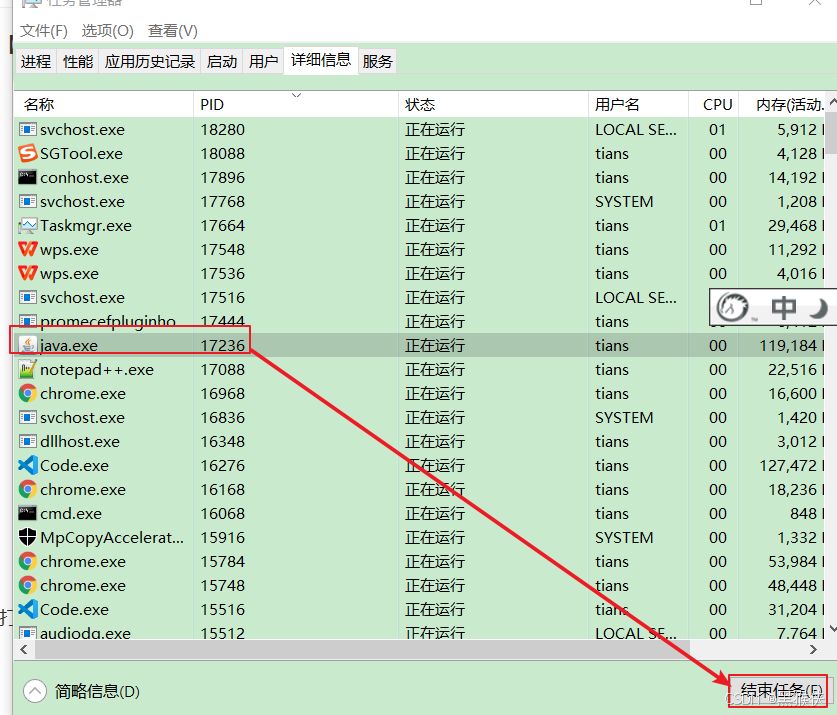This screenshot has width=837, height=715.
Task: Expand the 简略信息 chevron at bottom left
Action: (x=35, y=690)
